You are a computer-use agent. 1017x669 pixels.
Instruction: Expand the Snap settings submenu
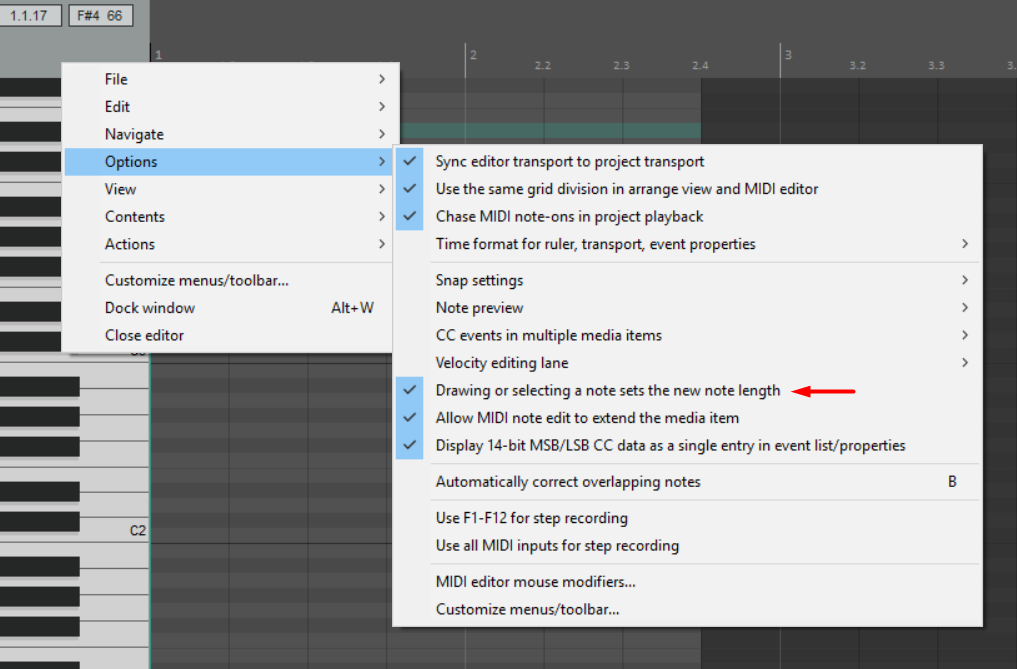pyautogui.click(x=479, y=280)
